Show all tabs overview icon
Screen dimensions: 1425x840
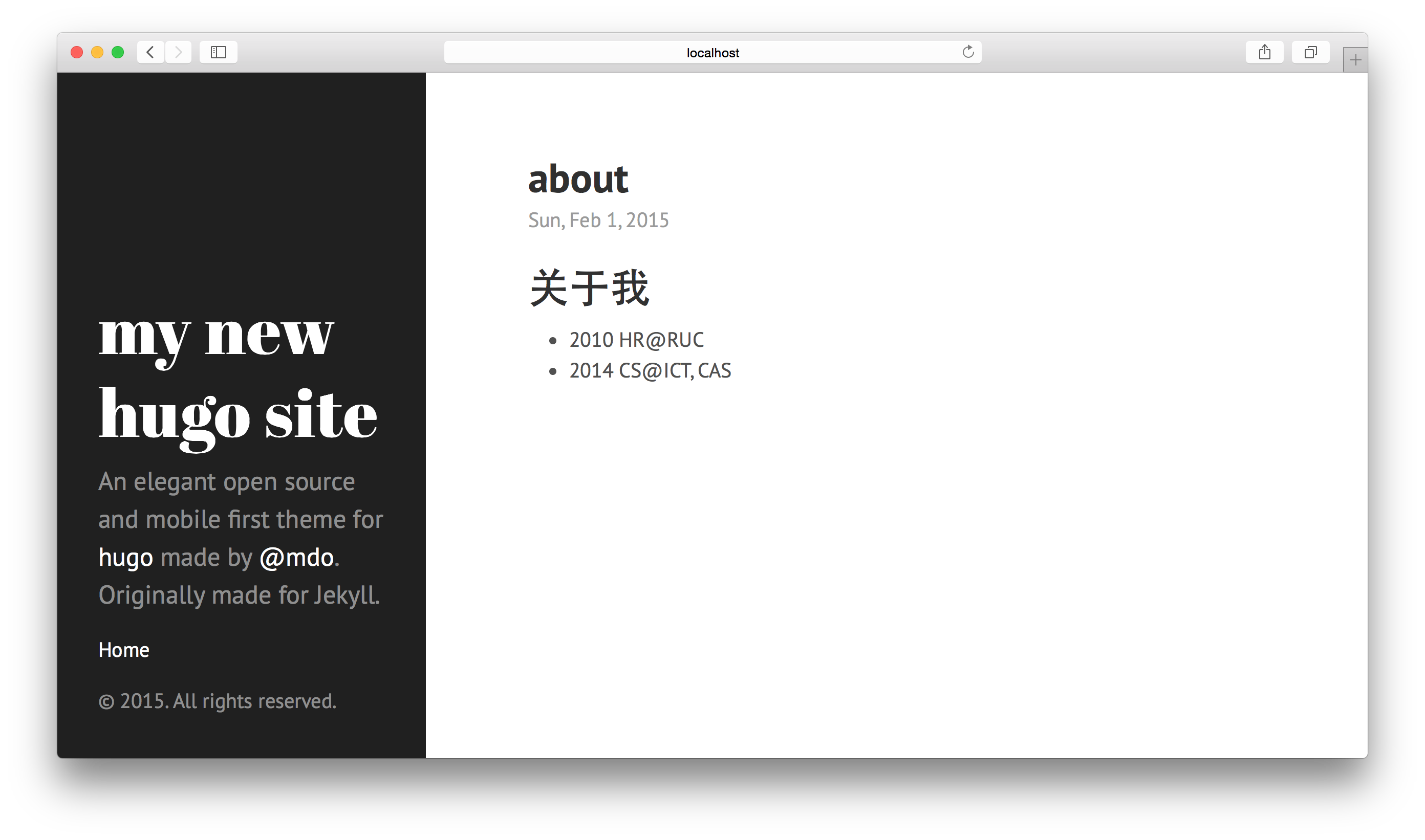tap(1310, 52)
